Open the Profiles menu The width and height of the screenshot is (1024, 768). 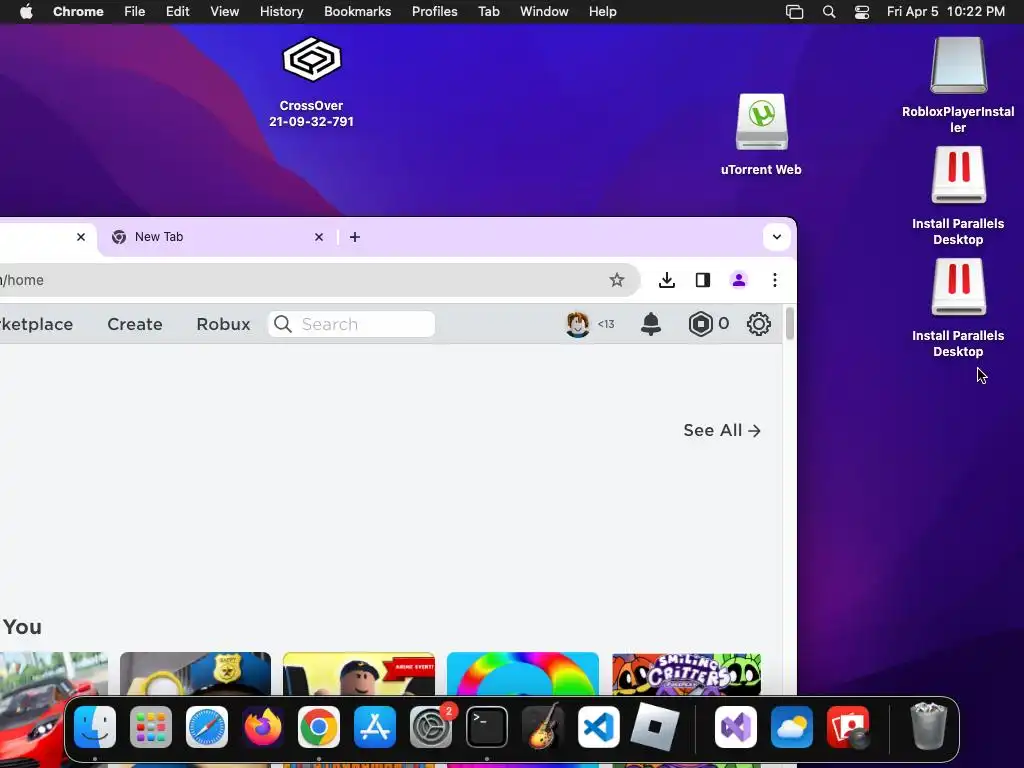pyautogui.click(x=434, y=12)
